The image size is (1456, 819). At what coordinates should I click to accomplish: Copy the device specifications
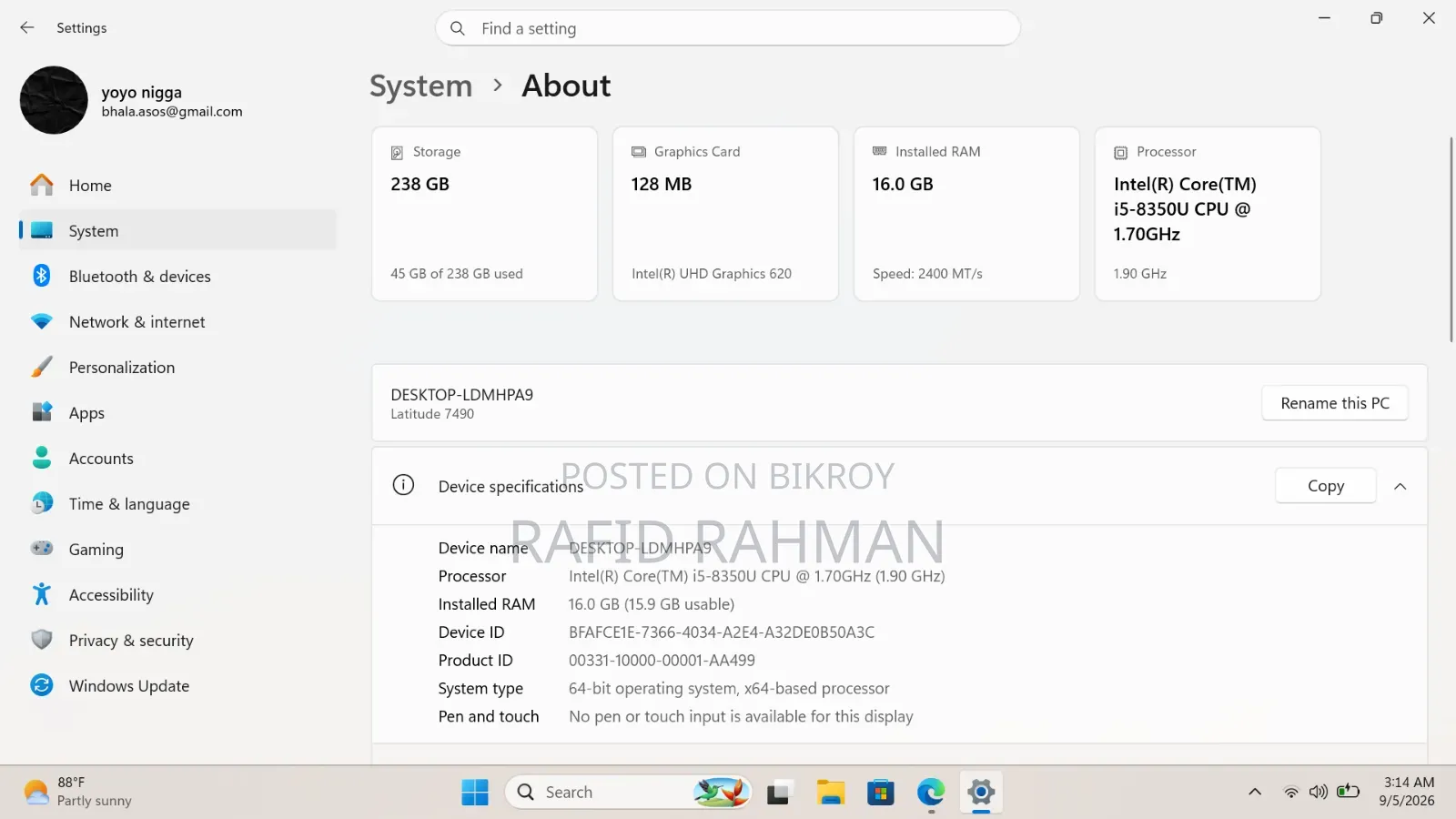point(1326,486)
